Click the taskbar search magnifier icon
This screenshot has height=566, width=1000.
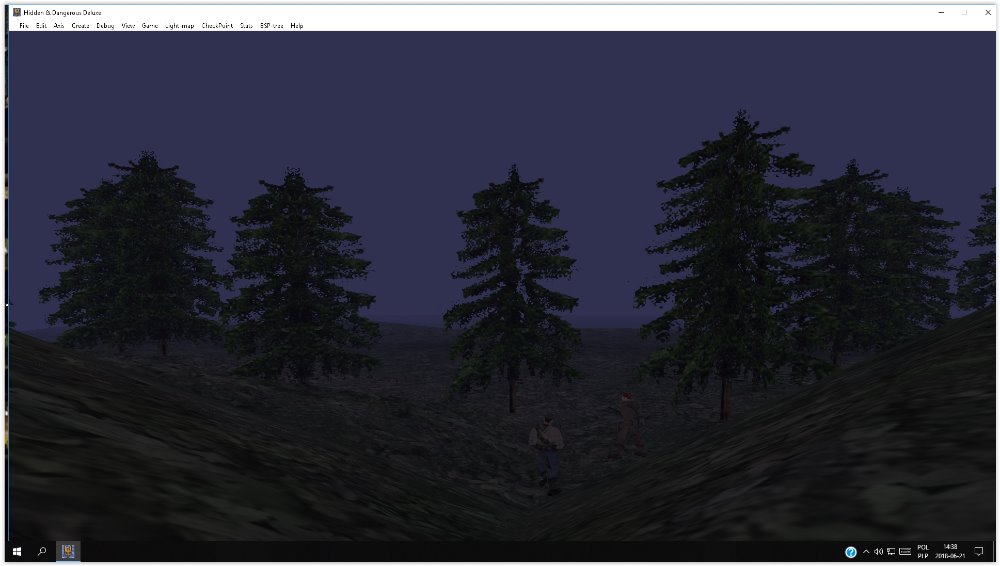[42, 551]
